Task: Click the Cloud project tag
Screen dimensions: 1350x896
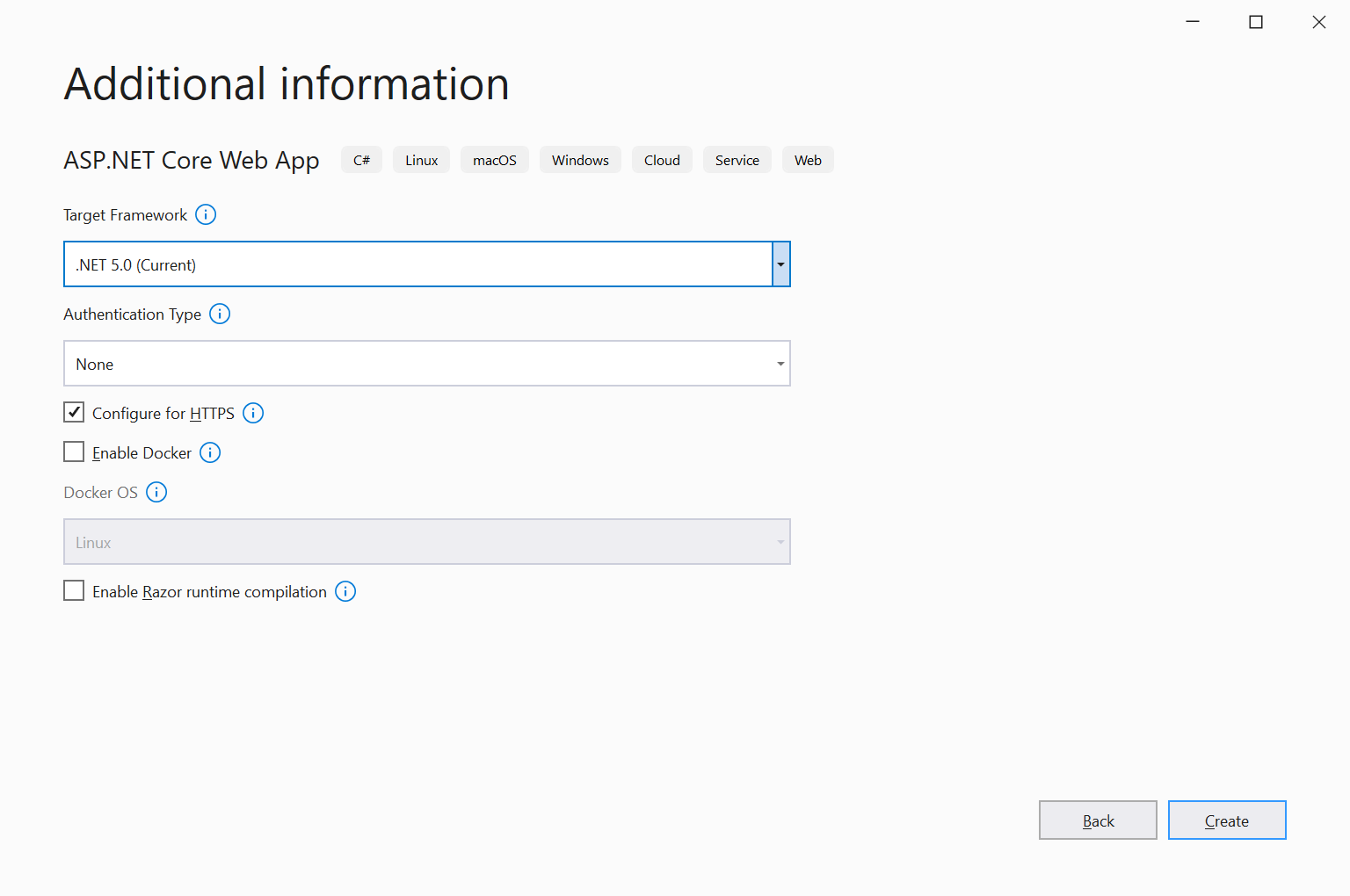Action: click(662, 160)
